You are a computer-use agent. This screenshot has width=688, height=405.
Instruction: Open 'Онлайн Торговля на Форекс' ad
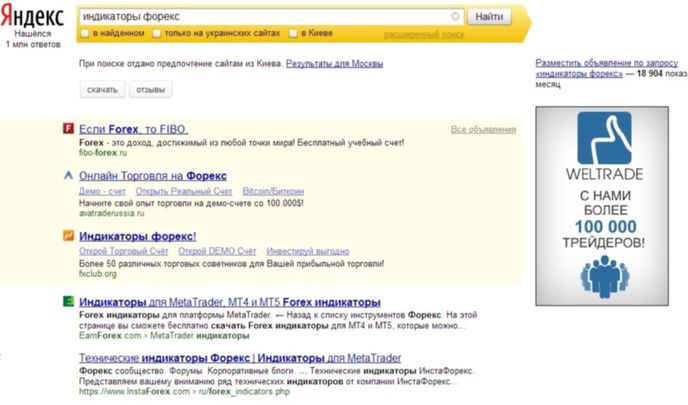[x=153, y=176]
